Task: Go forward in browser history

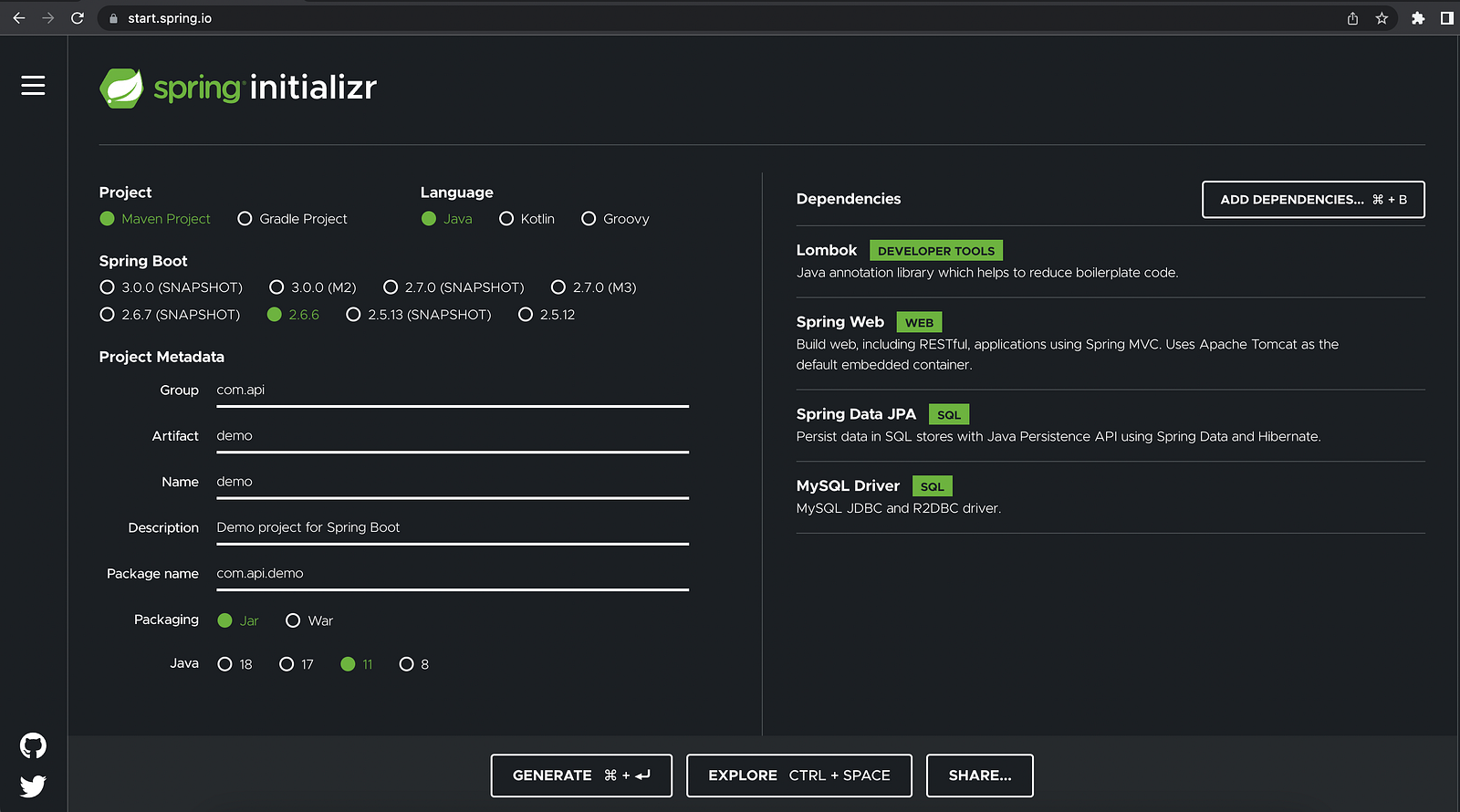Action: 48,18
